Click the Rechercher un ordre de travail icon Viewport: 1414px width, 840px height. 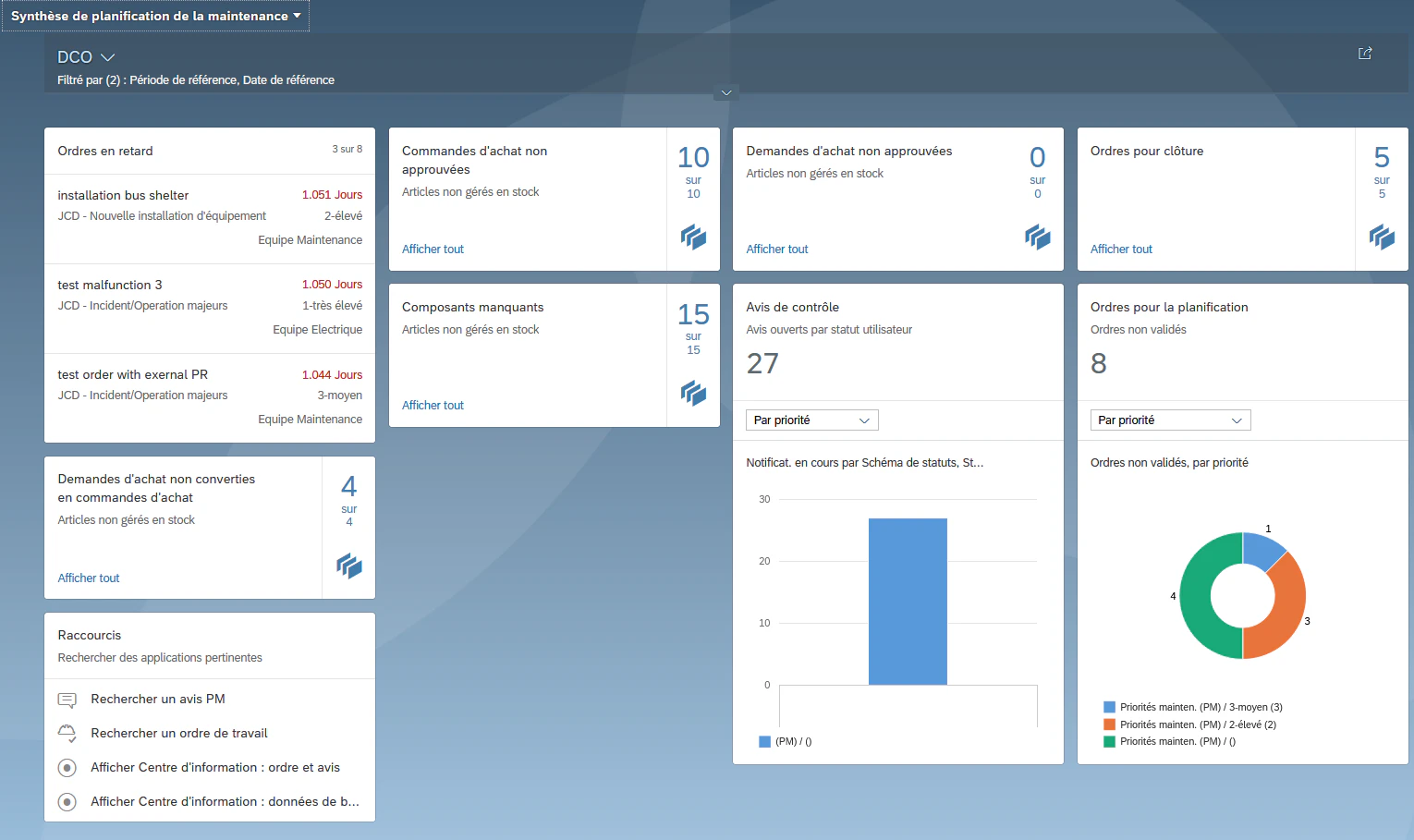pyautogui.click(x=67, y=734)
